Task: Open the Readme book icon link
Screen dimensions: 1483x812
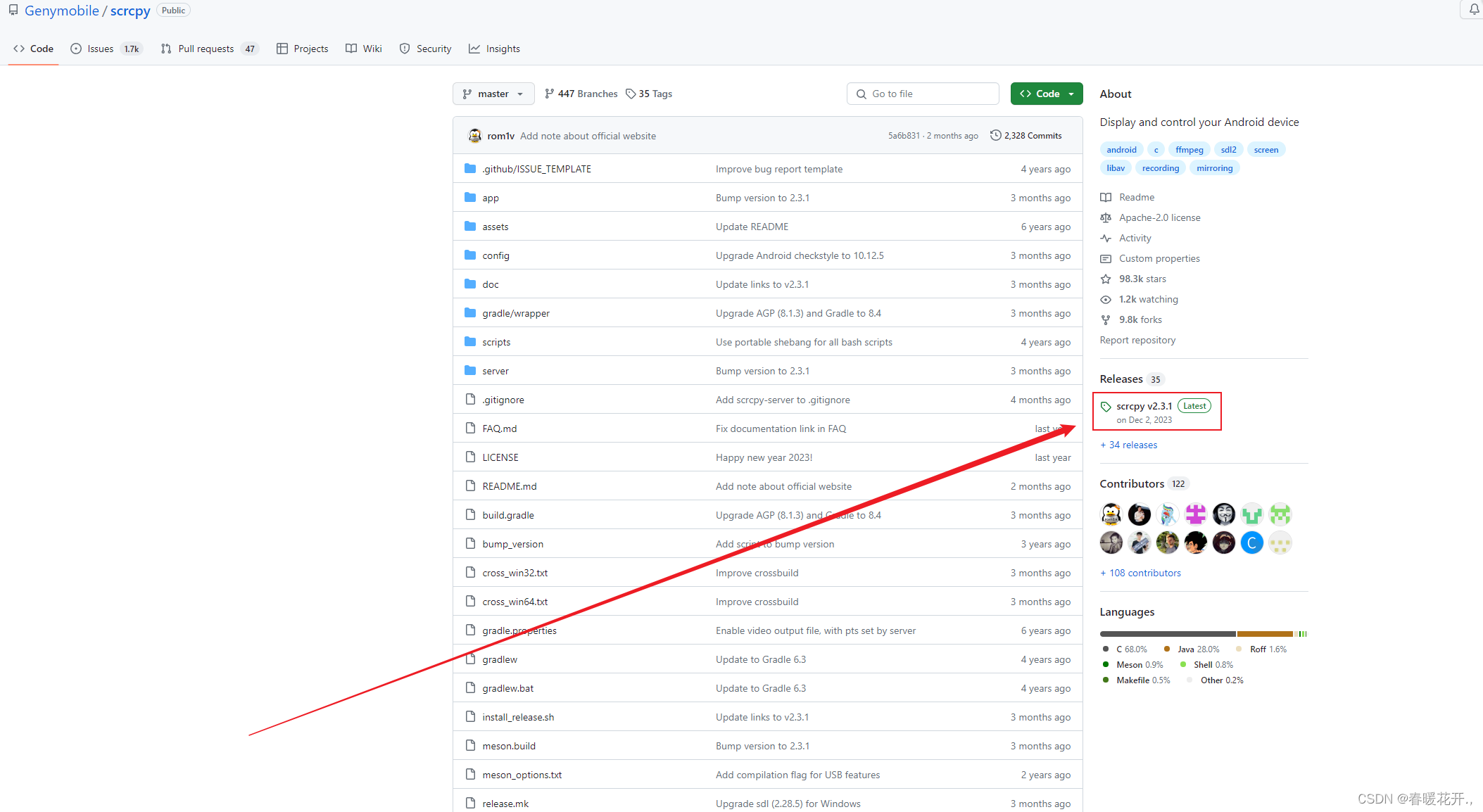Action: pyautogui.click(x=1106, y=197)
